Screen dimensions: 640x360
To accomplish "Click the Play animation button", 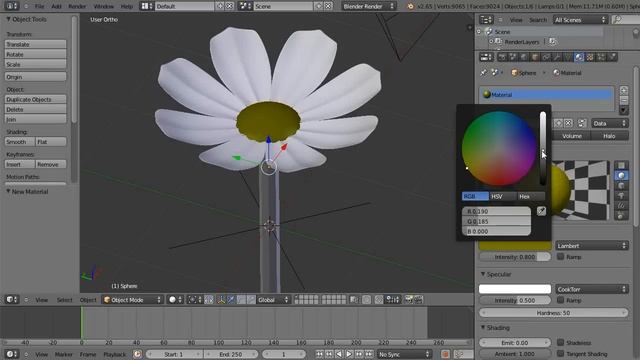I will tap(349, 354).
